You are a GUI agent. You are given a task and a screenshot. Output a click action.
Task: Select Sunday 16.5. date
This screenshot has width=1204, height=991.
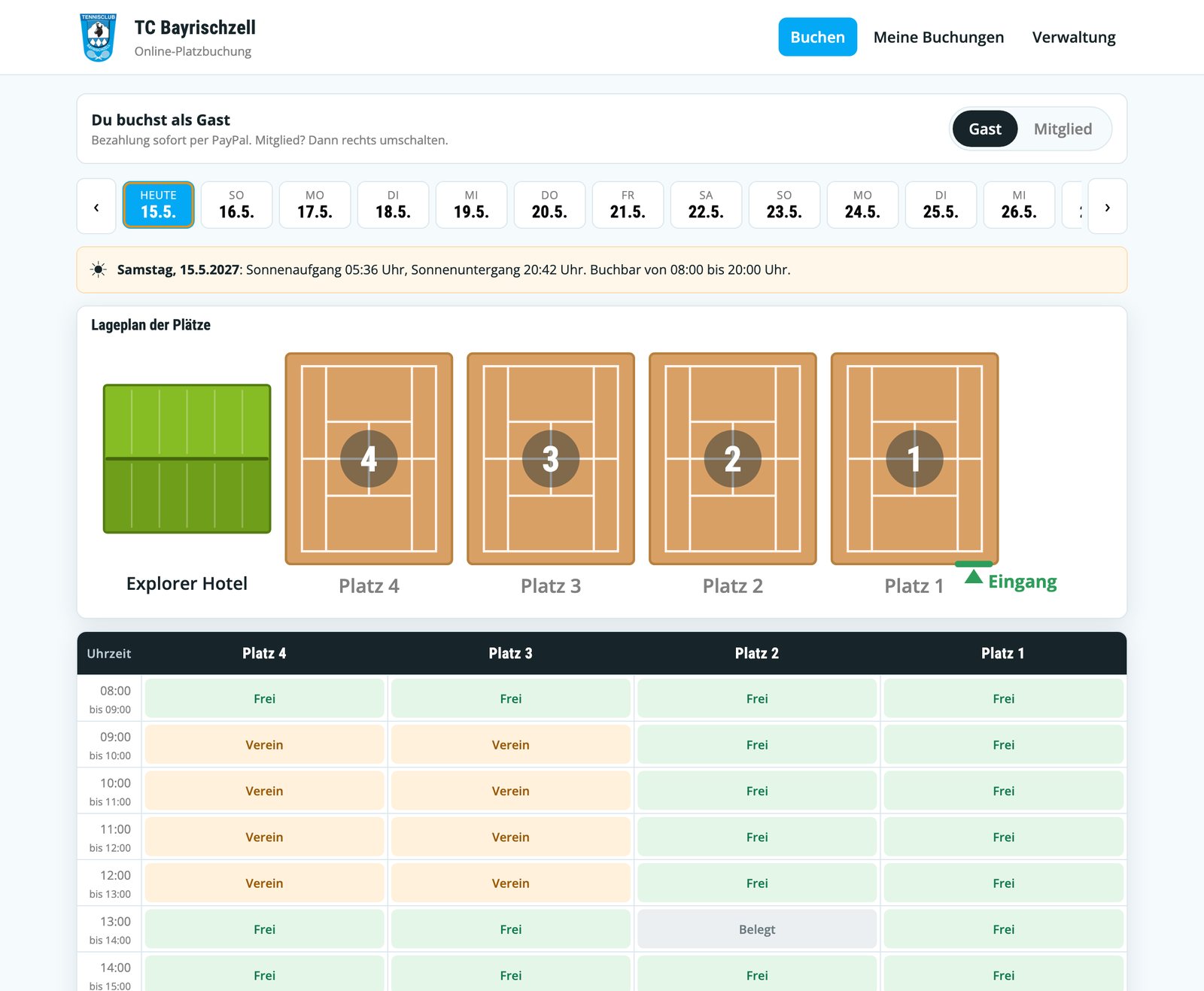pos(236,205)
